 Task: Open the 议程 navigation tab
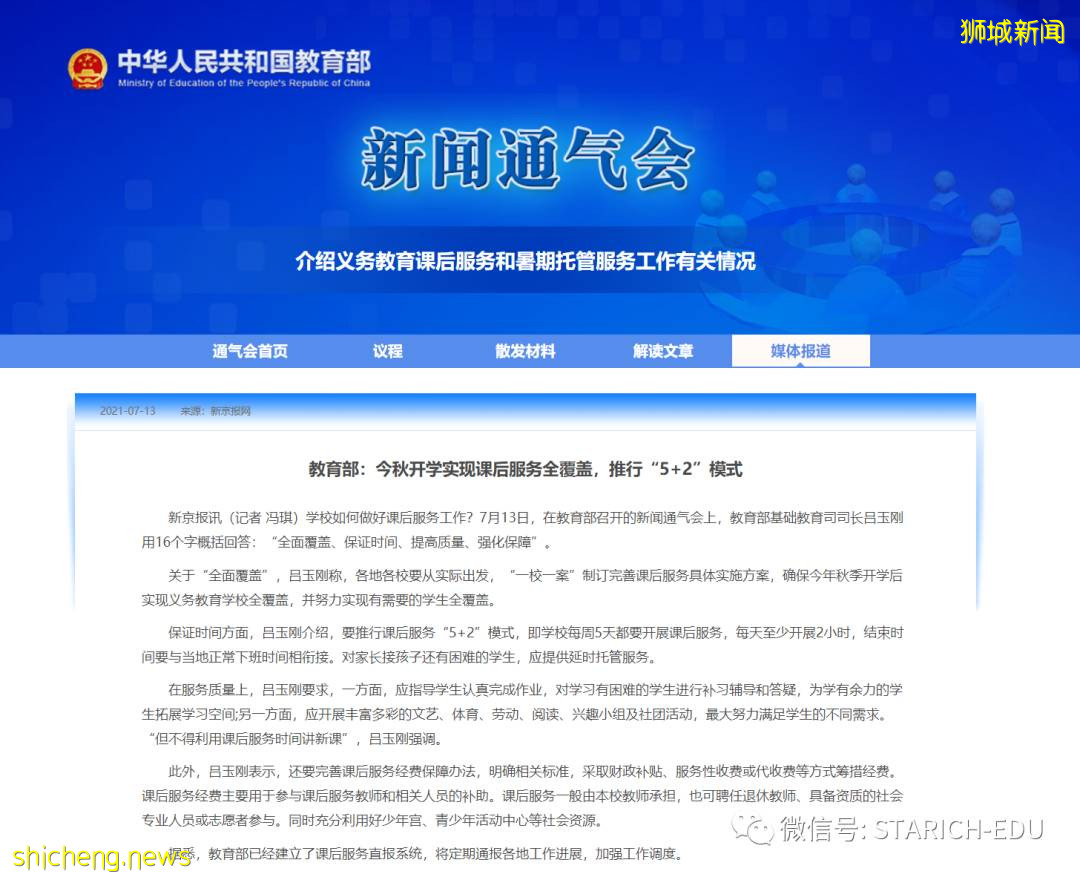(386, 350)
